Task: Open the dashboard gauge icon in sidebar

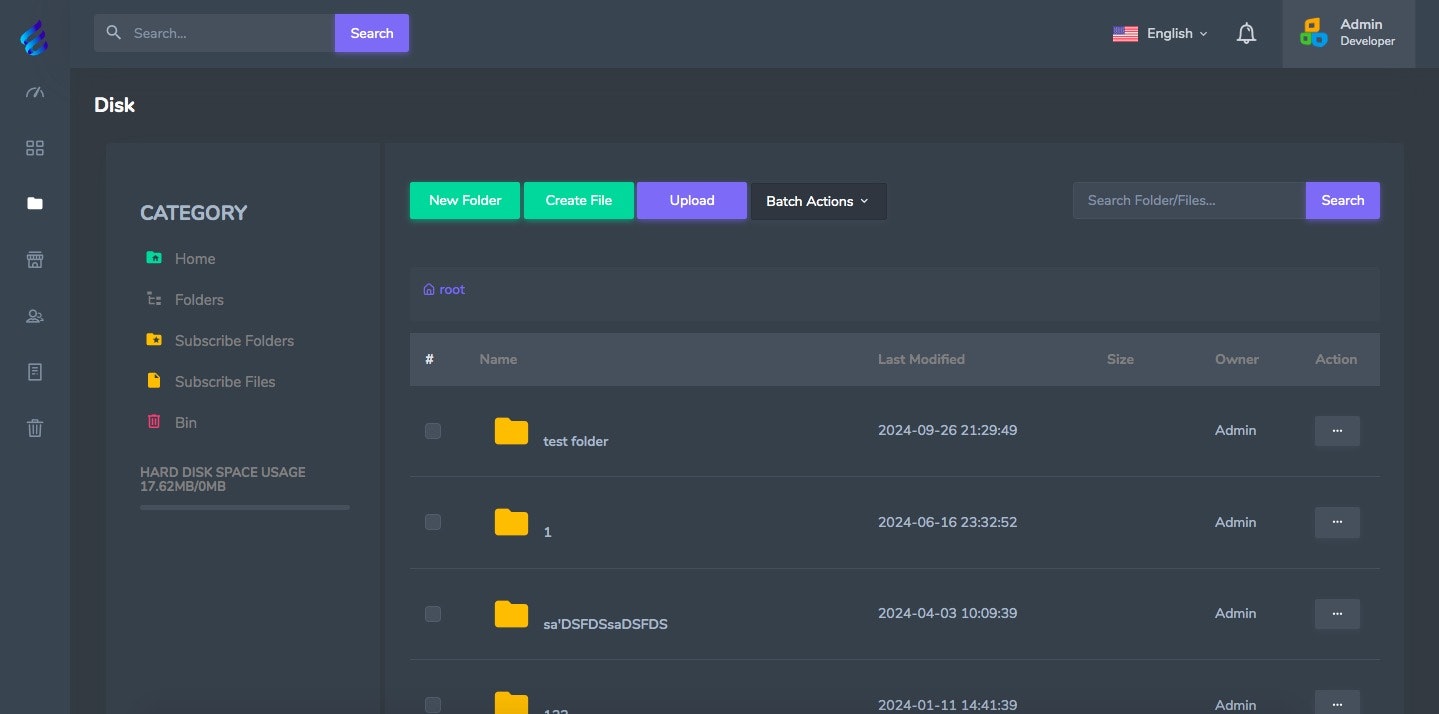Action: [35, 93]
